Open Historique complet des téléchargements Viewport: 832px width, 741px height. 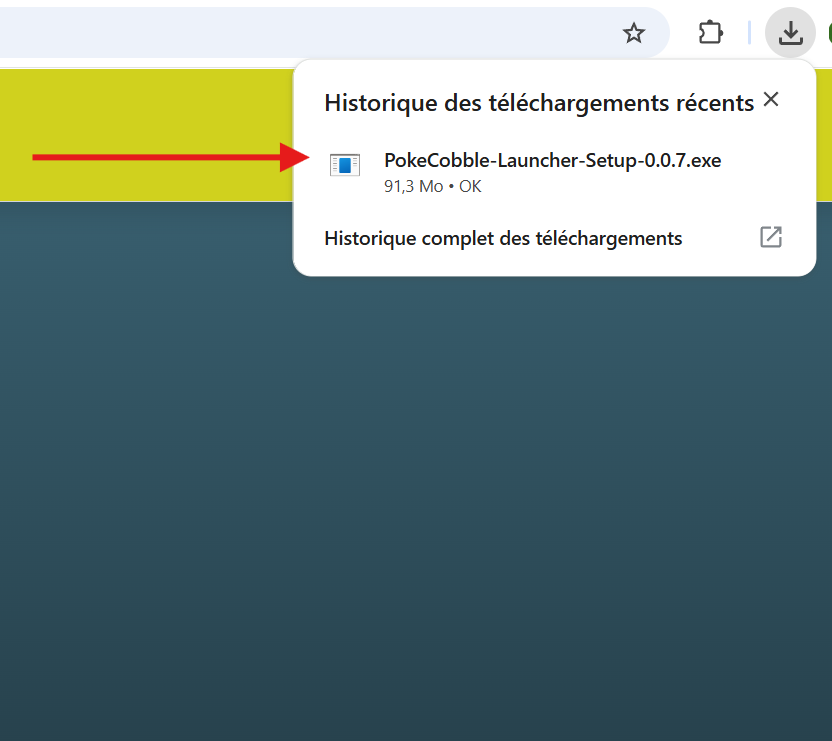click(x=503, y=238)
